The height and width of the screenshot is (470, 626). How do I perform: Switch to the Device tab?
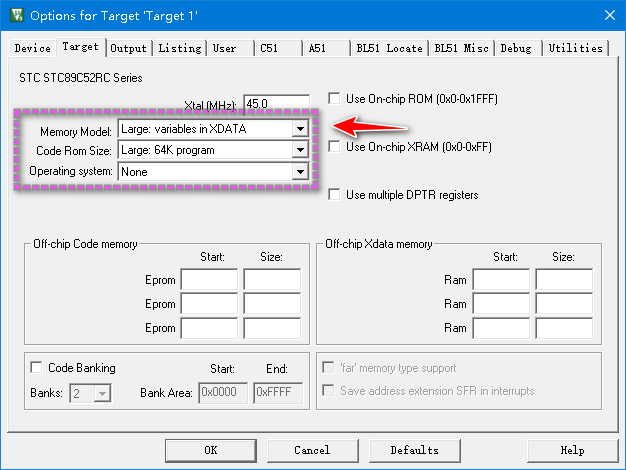click(32, 48)
